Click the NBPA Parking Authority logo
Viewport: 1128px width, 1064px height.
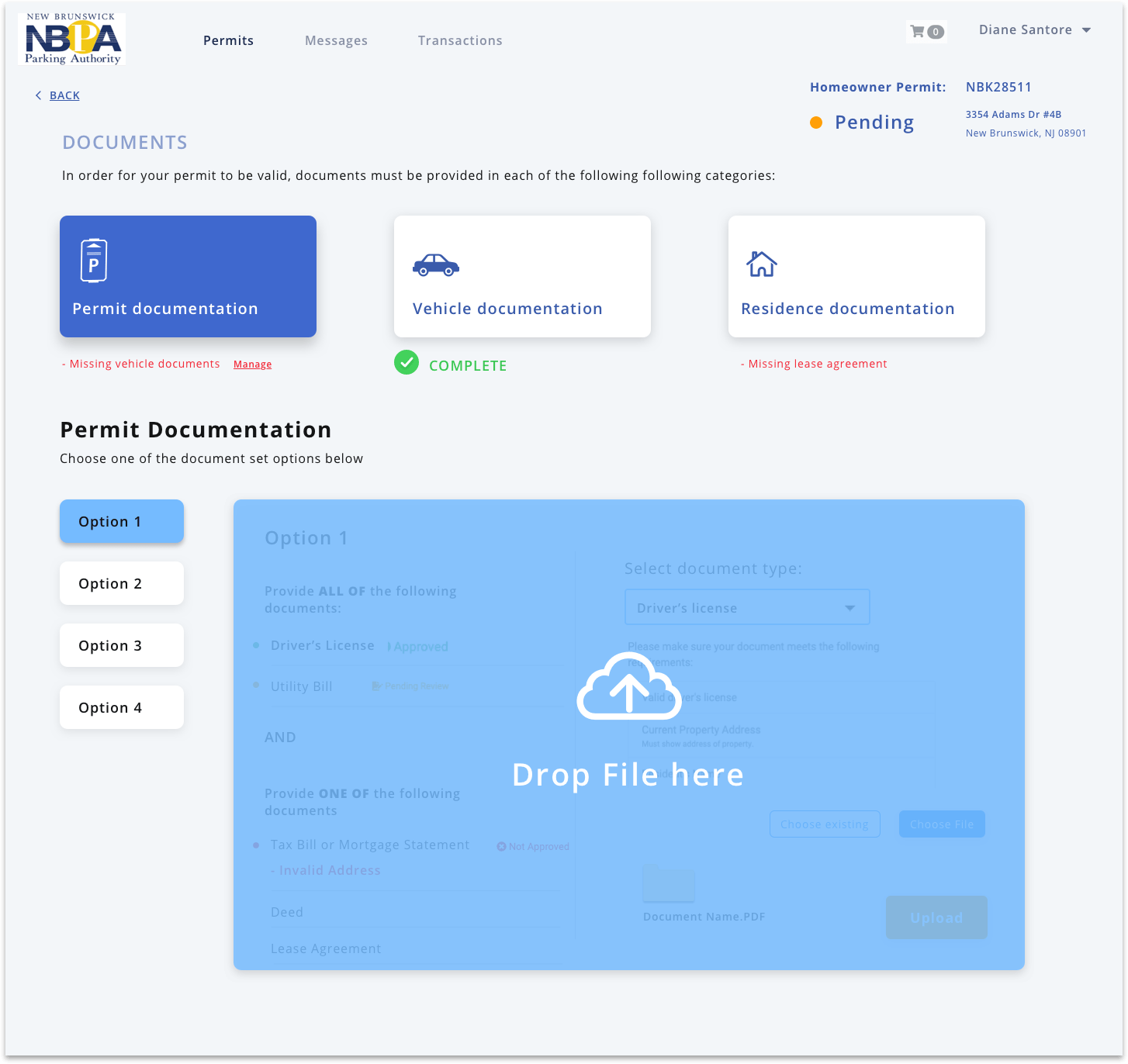coord(71,39)
